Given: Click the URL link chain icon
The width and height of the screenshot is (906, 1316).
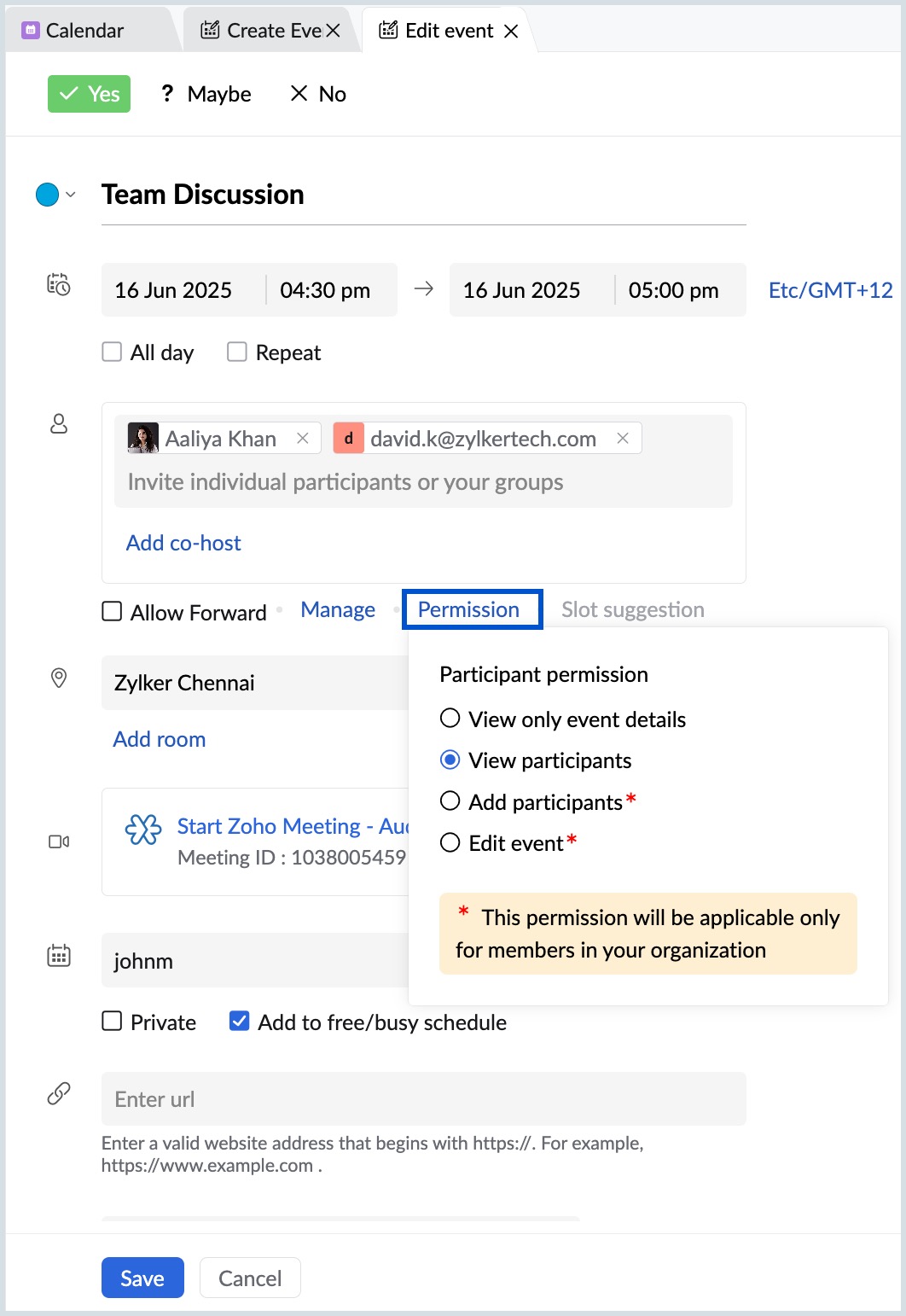Looking at the screenshot, I should pyautogui.click(x=59, y=1093).
